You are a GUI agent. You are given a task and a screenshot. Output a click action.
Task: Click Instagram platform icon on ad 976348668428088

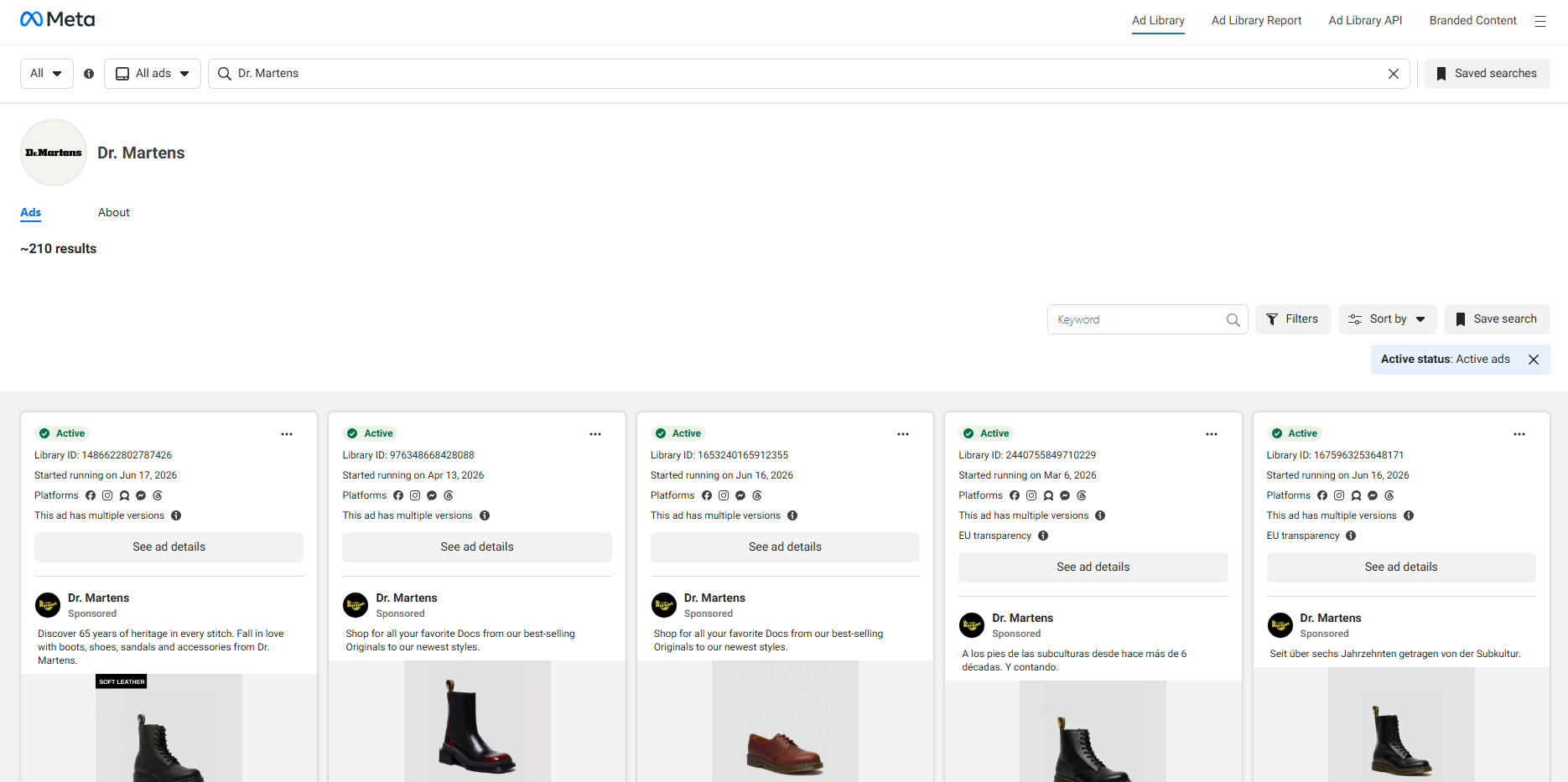[415, 495]
